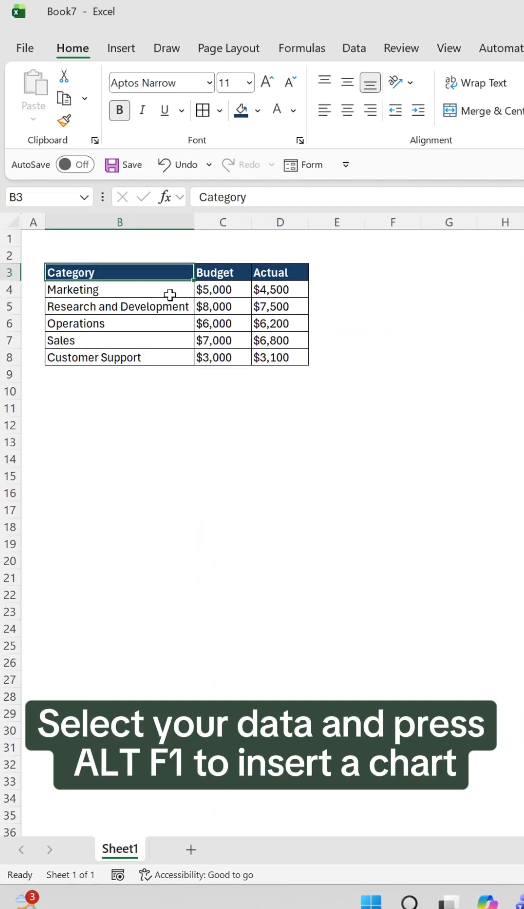
Task: Expand the Undo history arrow
Action: tap(209, 165)
